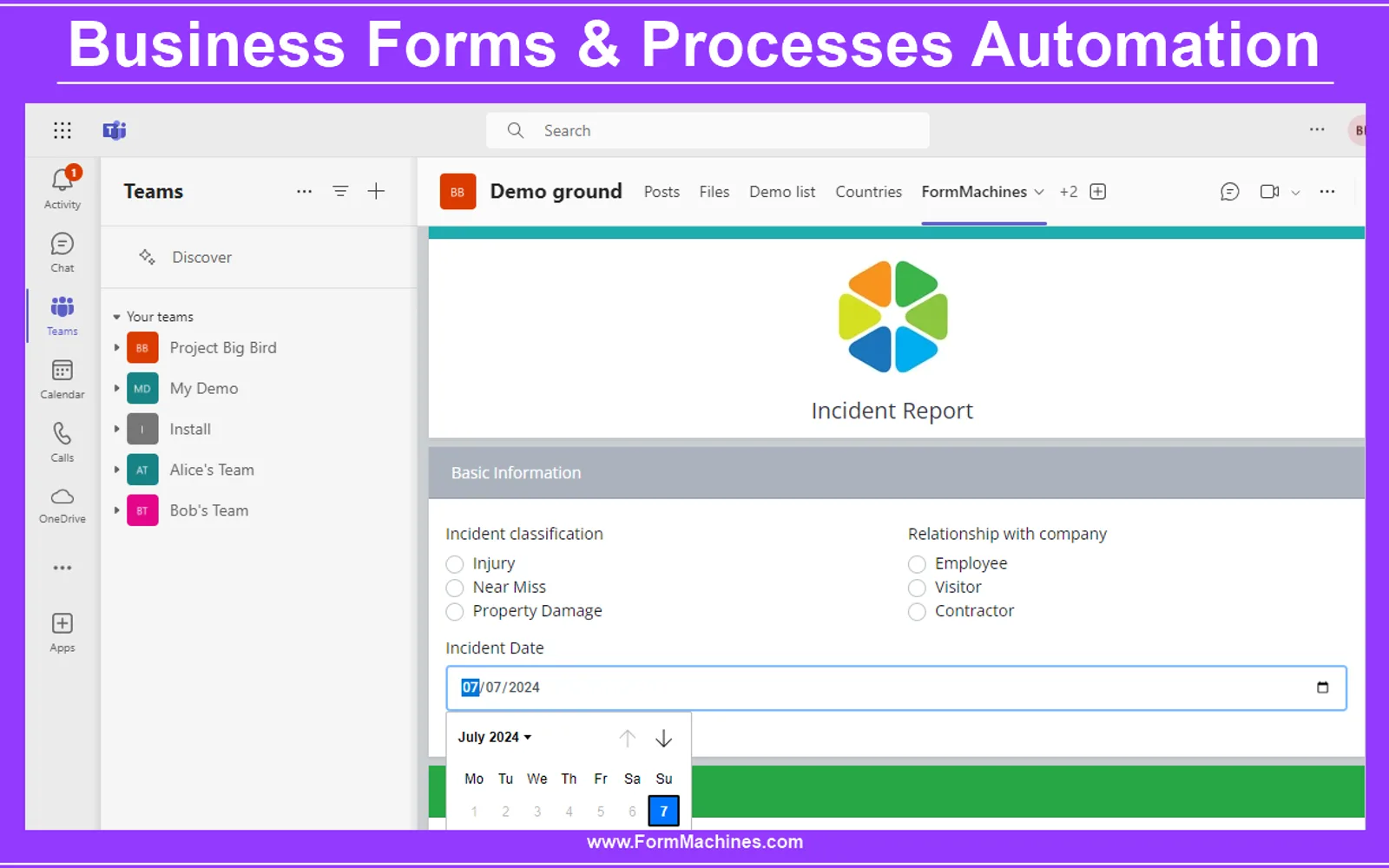Select the Near Miss radio button

455,588
